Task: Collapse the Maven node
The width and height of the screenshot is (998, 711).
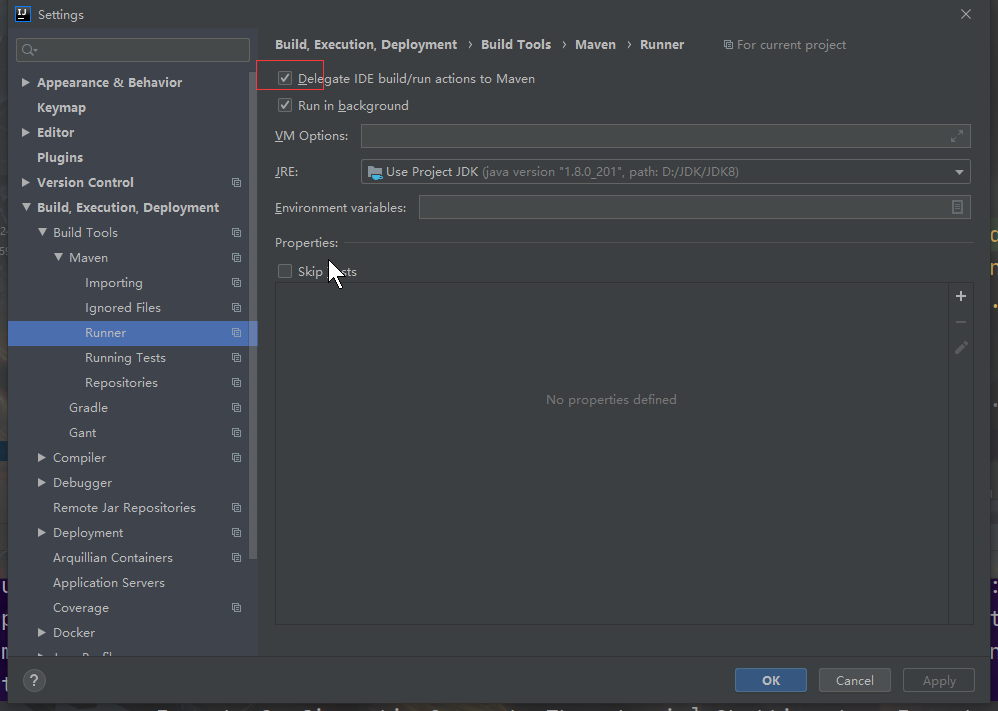Action: 58,257
